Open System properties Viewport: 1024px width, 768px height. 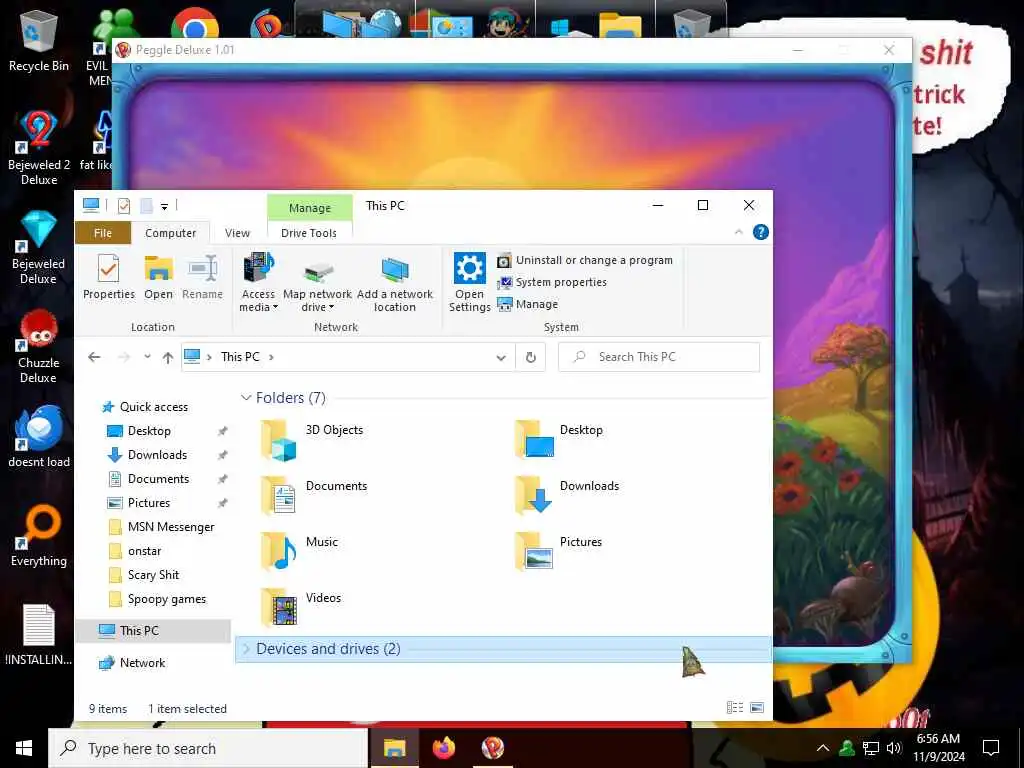coord(552,282)
